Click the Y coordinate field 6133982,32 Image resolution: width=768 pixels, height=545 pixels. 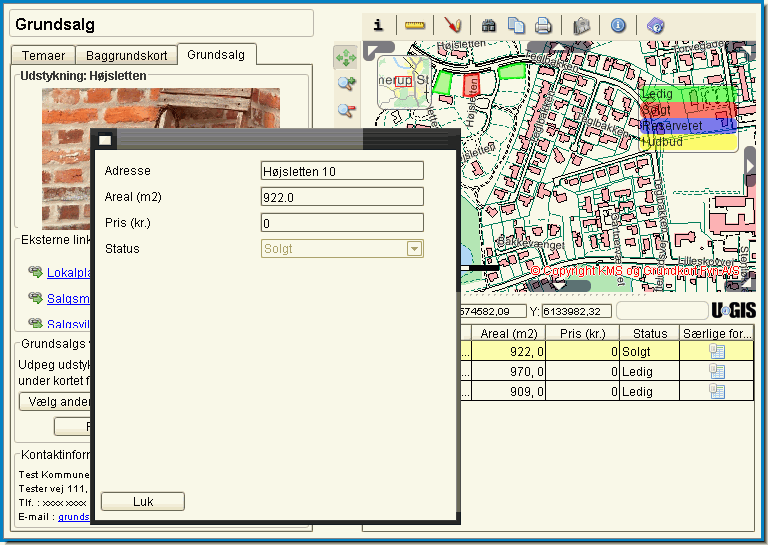pos(576,311)
